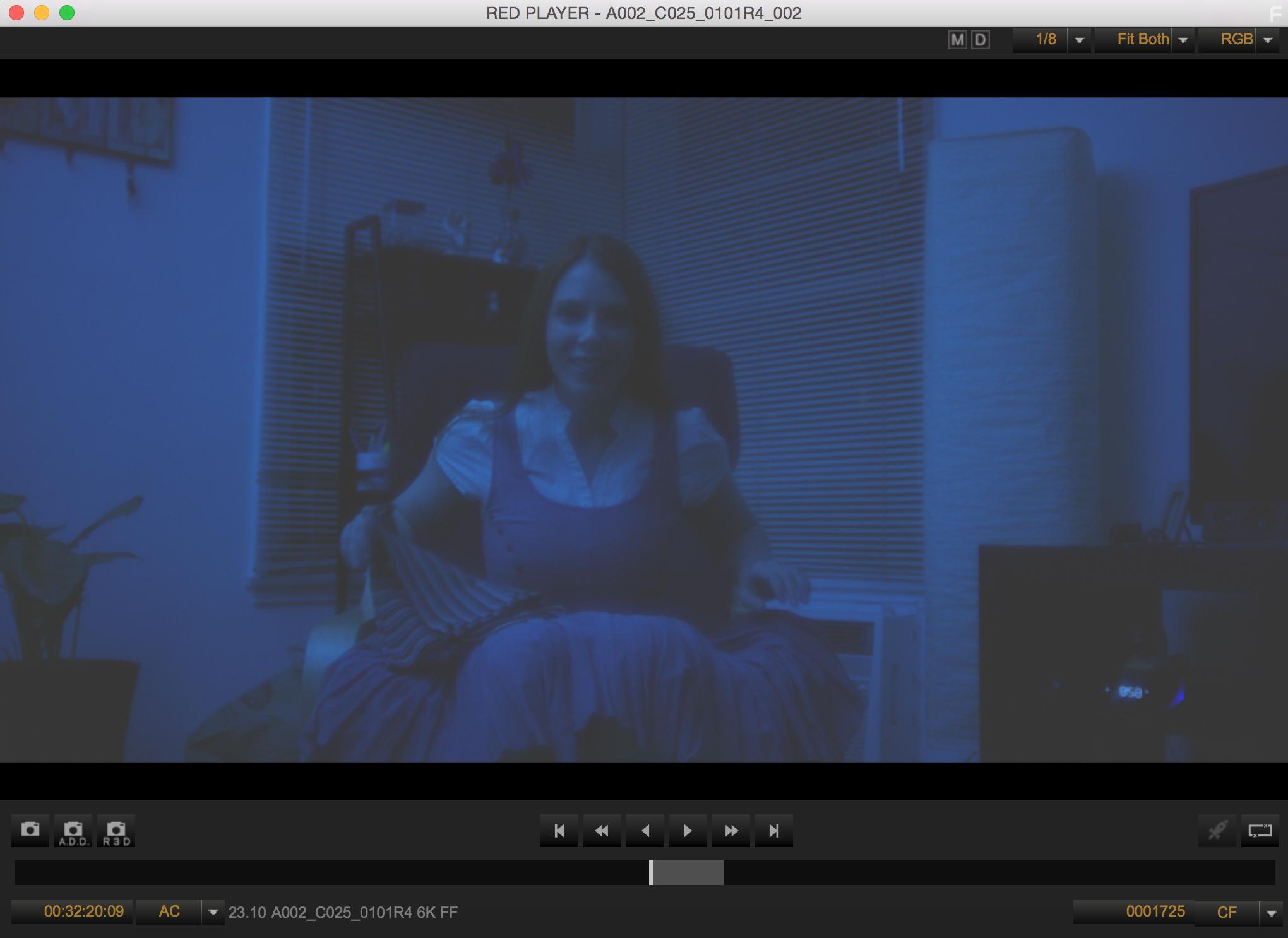
Task: Click the rewind button
Action: click(602, 831)
